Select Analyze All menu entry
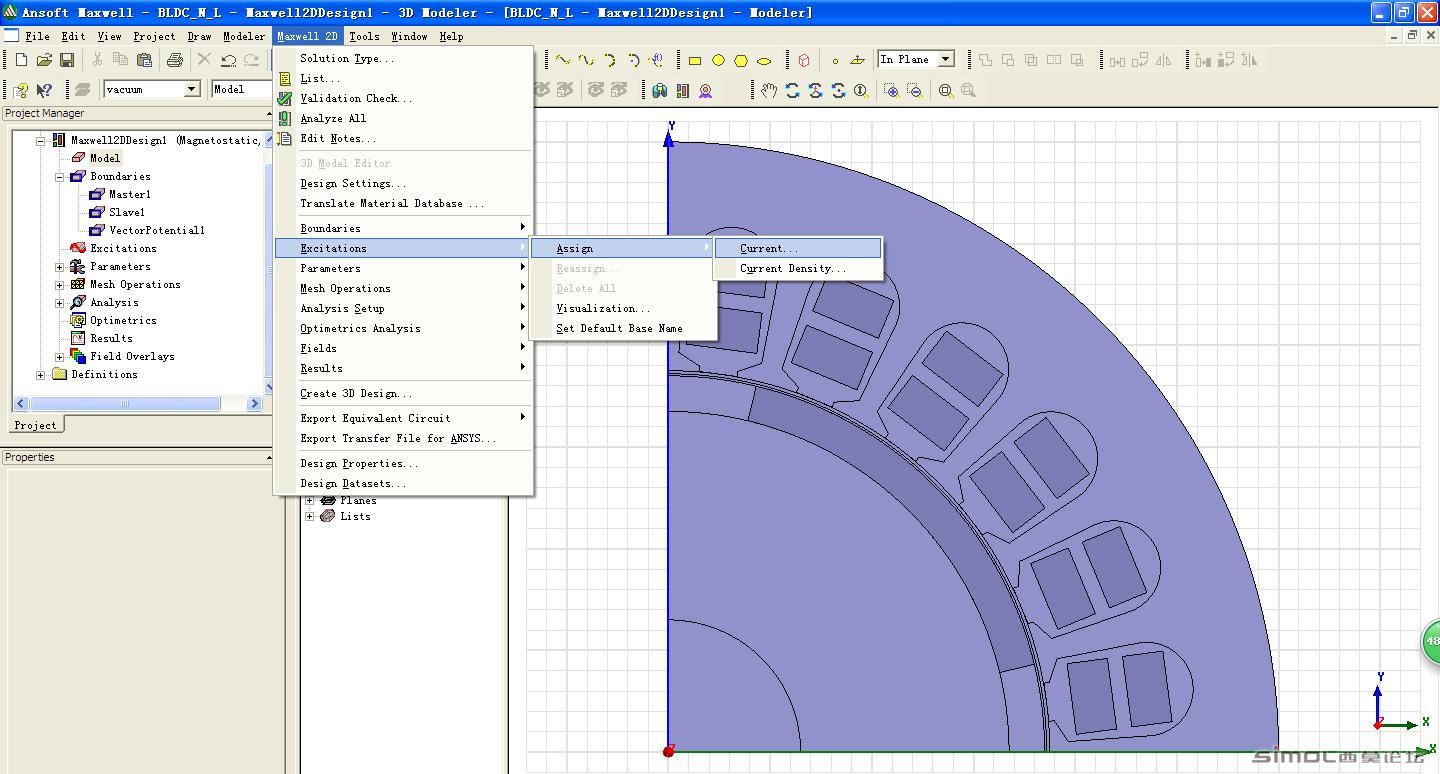1440x774 pixels. pos(403,118)
